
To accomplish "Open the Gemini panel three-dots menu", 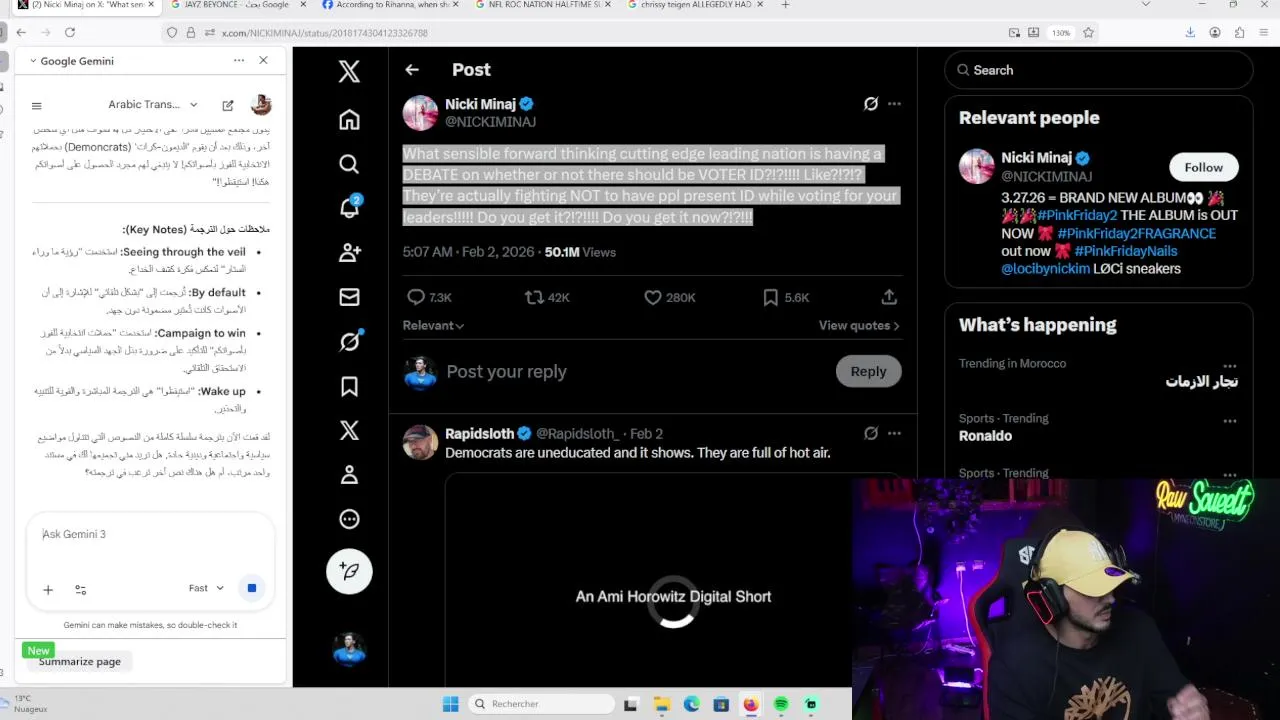I will click(x=239, y=61).
